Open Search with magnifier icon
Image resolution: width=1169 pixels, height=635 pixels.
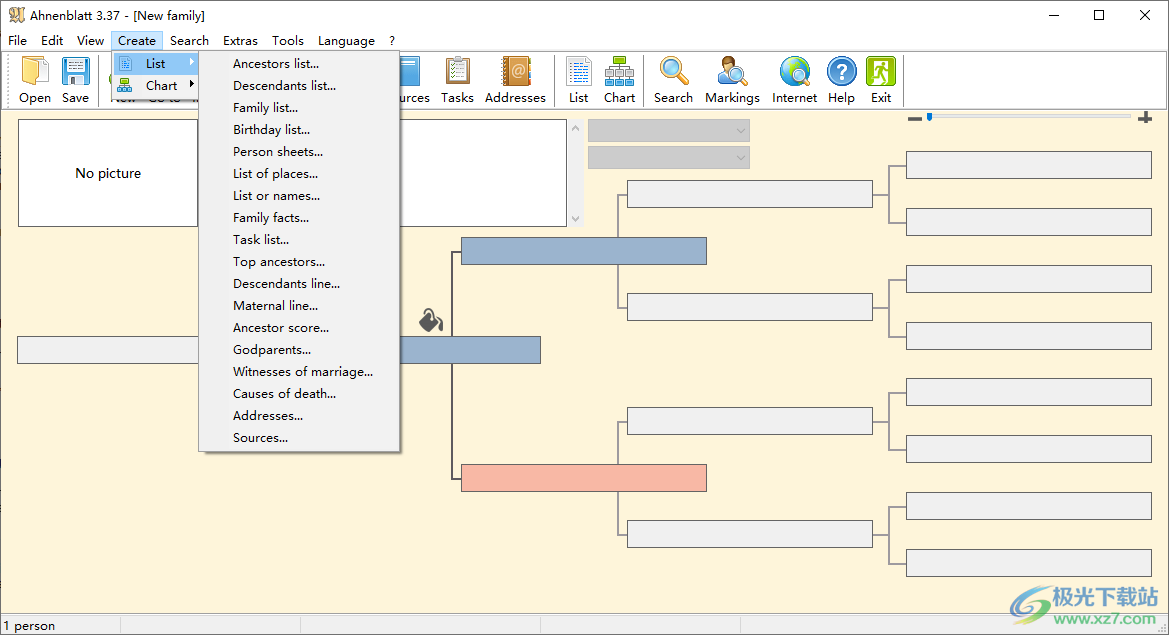click(673, 80)
